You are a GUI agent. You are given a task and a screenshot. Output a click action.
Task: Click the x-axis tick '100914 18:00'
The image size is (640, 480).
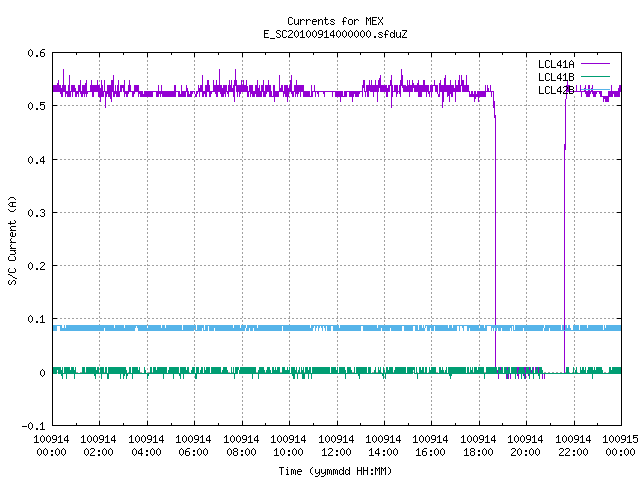(478, 446)
